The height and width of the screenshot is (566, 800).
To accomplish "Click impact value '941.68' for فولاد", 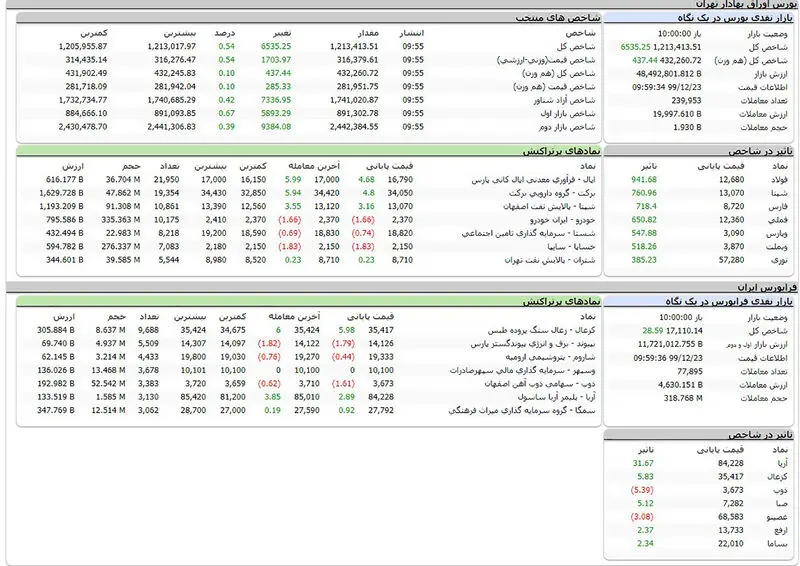I will pos(644,180).
